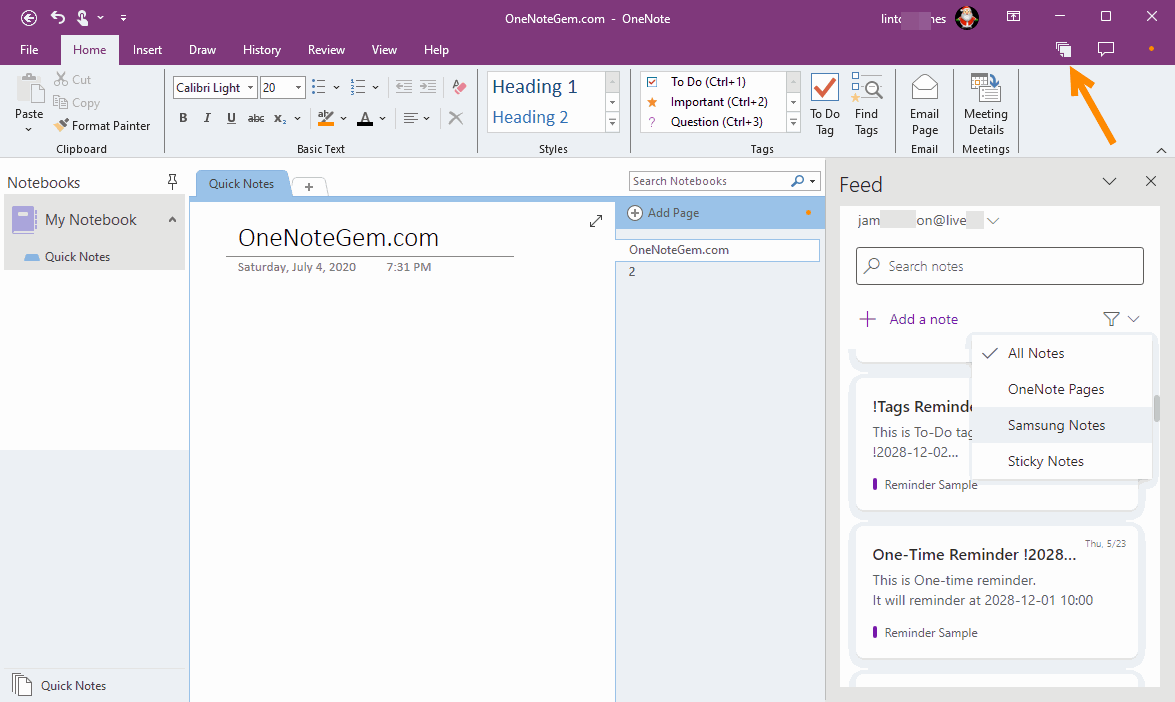Delete with the X icon

(456, 118)
